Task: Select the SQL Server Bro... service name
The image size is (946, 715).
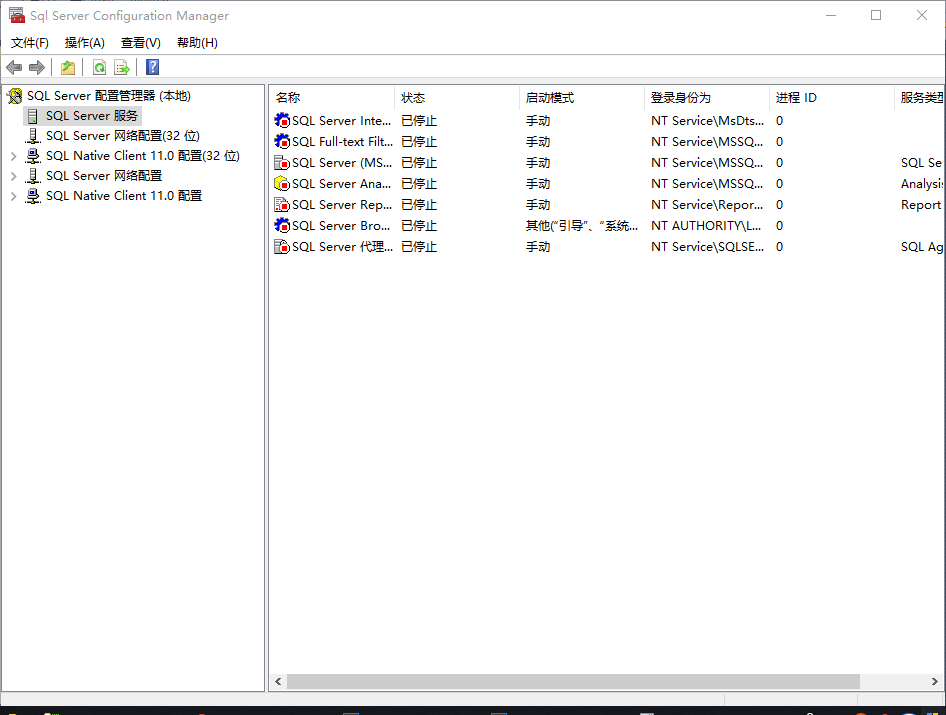Action: [341, 226]
